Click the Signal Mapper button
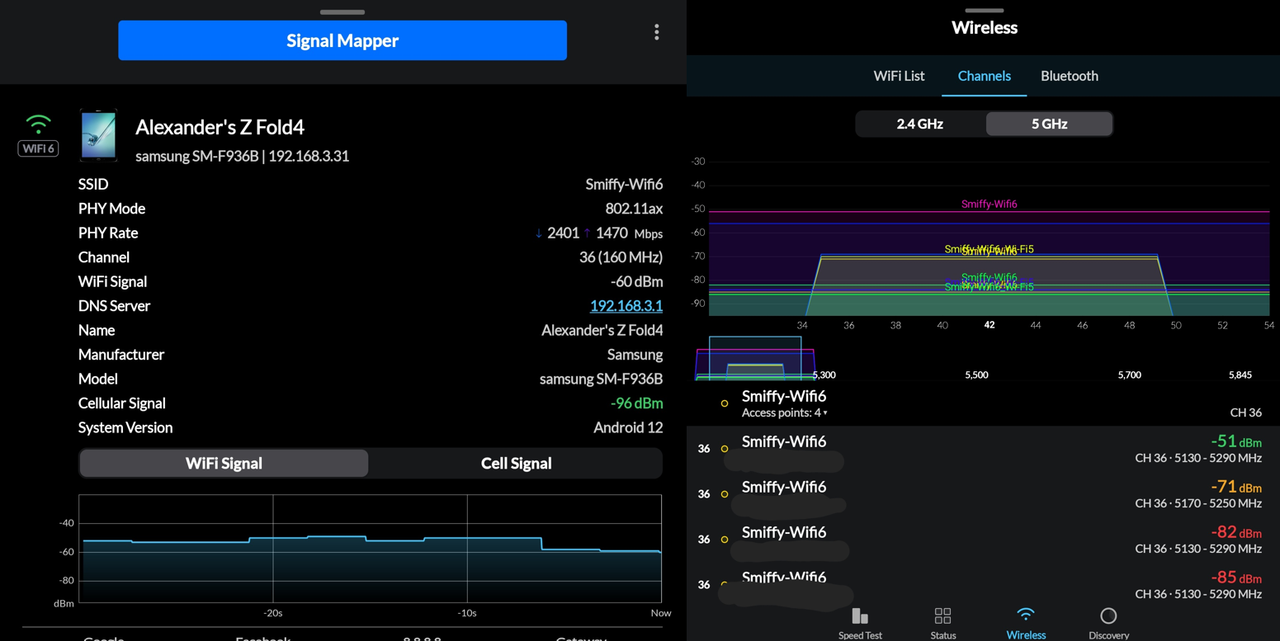This screenshot has width=1280, height=641. tap(343, 41)
